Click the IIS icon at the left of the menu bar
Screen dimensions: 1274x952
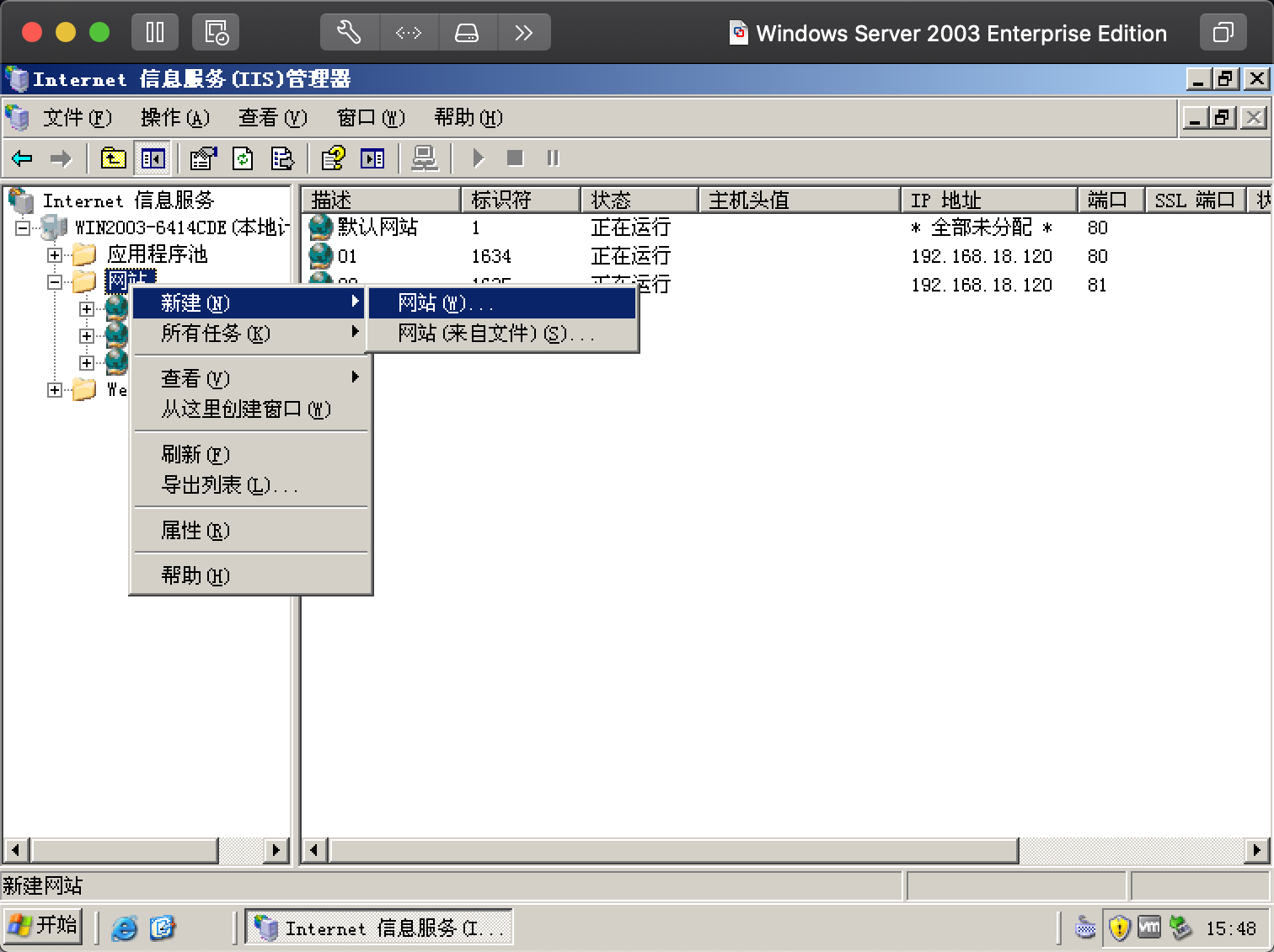pos(18,117)
